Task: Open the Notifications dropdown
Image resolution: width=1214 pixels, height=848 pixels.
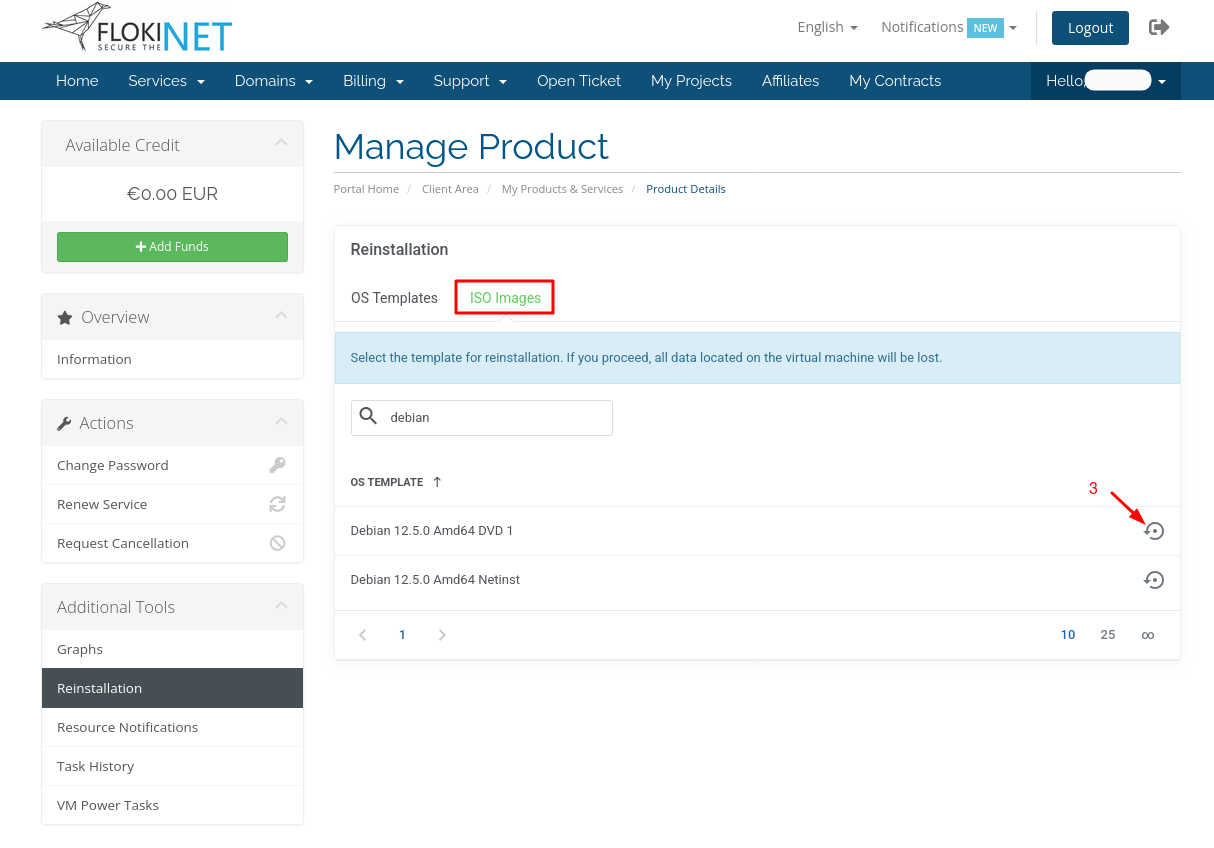Action: [948, 27]
